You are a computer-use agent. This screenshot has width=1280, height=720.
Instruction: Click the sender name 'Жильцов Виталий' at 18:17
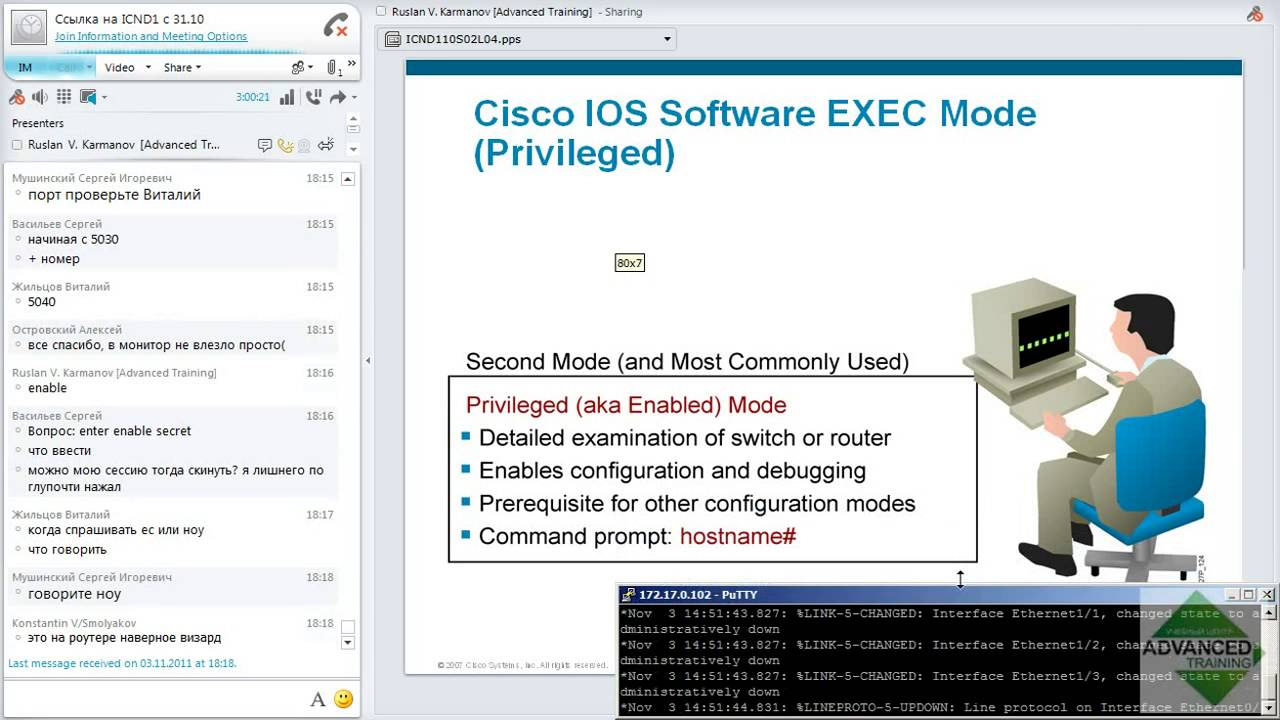(x=61, y=515)
